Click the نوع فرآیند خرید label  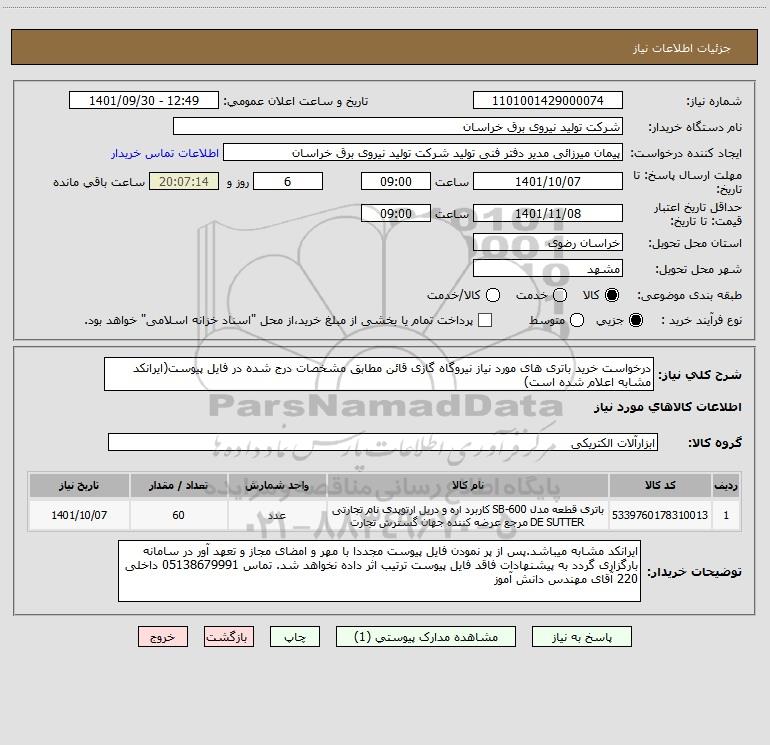(701, 320)
